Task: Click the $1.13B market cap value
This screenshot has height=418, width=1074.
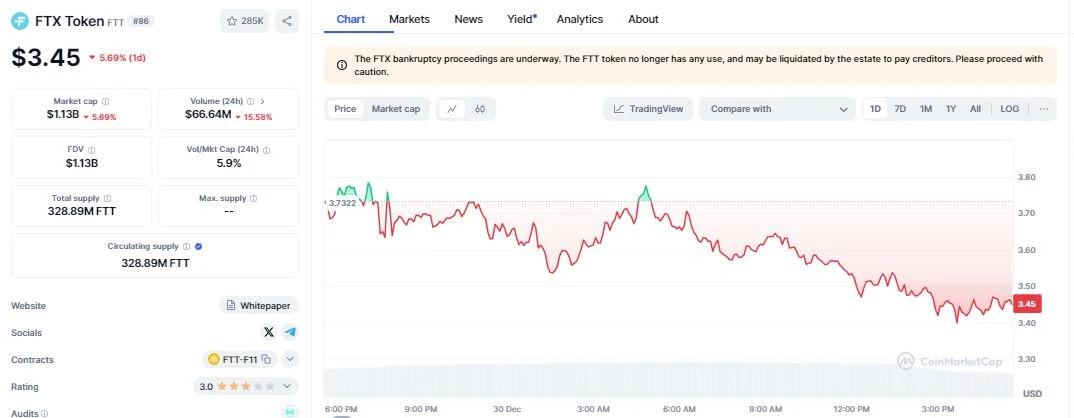Action: coord(63,114)
